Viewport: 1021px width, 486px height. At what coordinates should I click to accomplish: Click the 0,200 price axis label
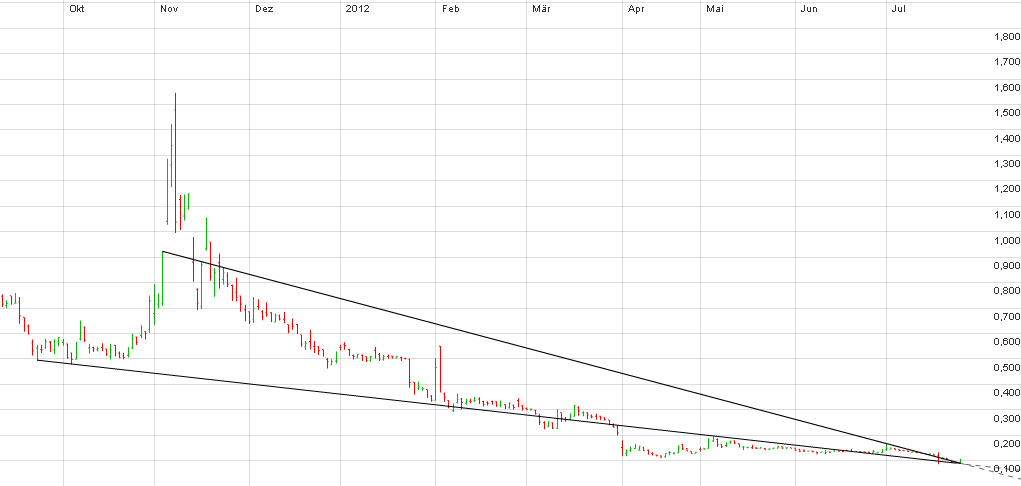coord(1007,443)
